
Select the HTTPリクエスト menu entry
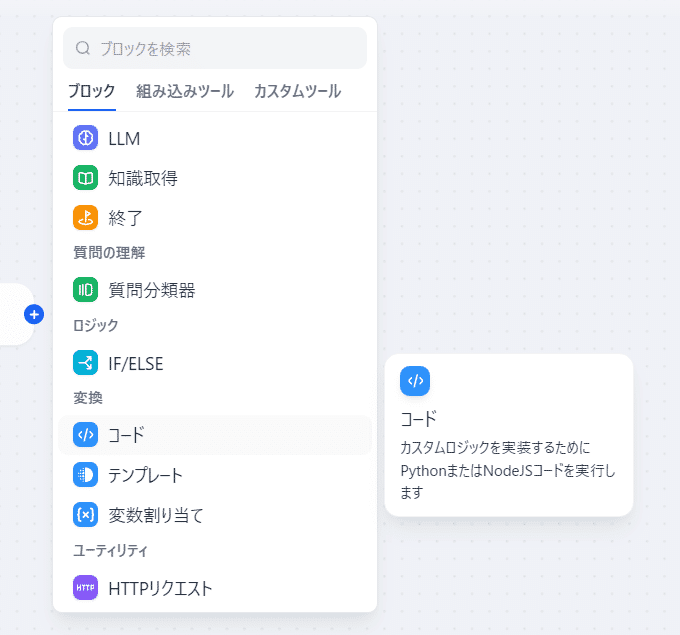(x=161, y=588)
